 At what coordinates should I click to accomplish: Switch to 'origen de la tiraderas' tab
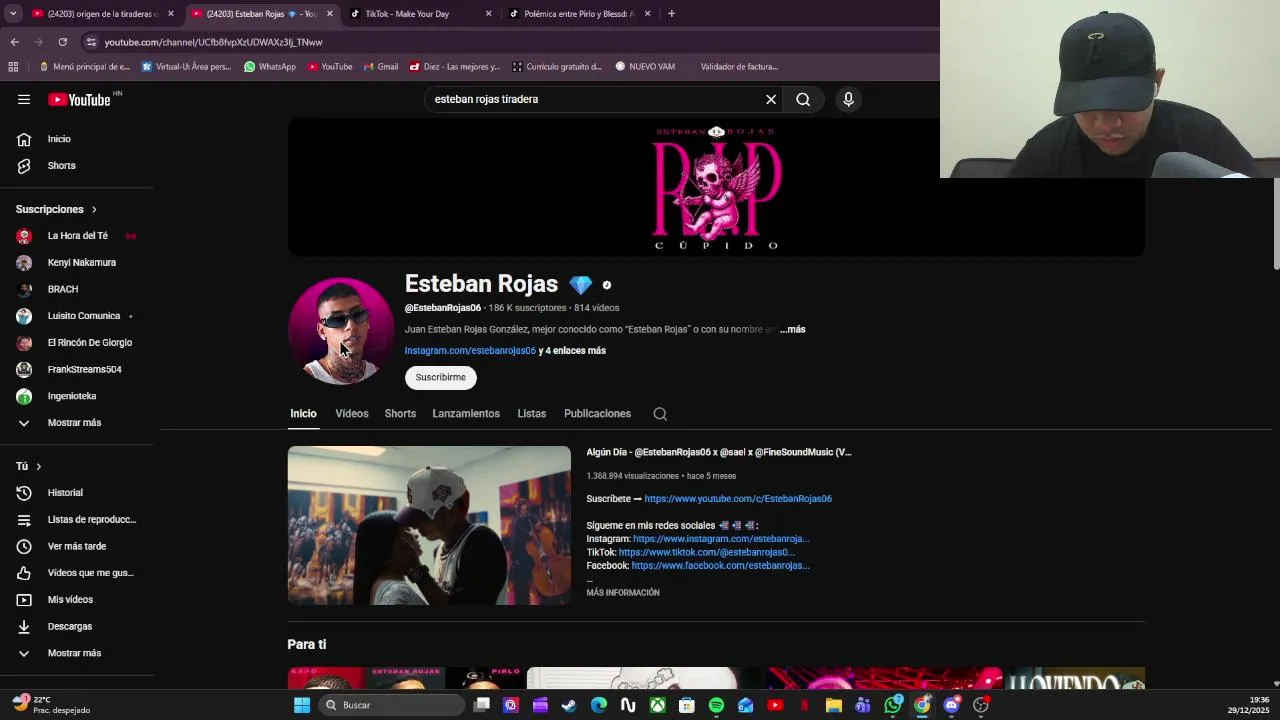(103, 14)
